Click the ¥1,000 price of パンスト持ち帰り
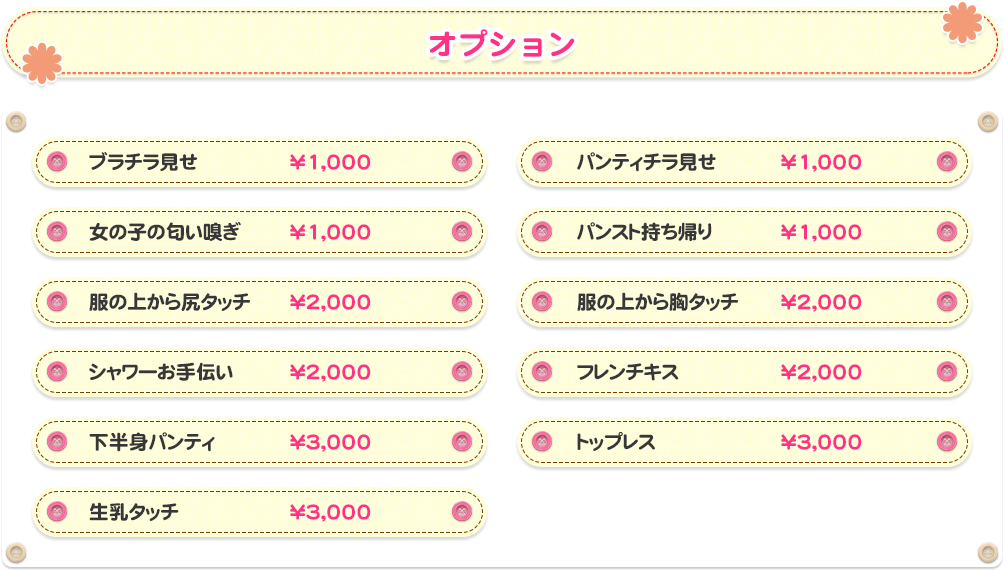 tap(820, 232)
